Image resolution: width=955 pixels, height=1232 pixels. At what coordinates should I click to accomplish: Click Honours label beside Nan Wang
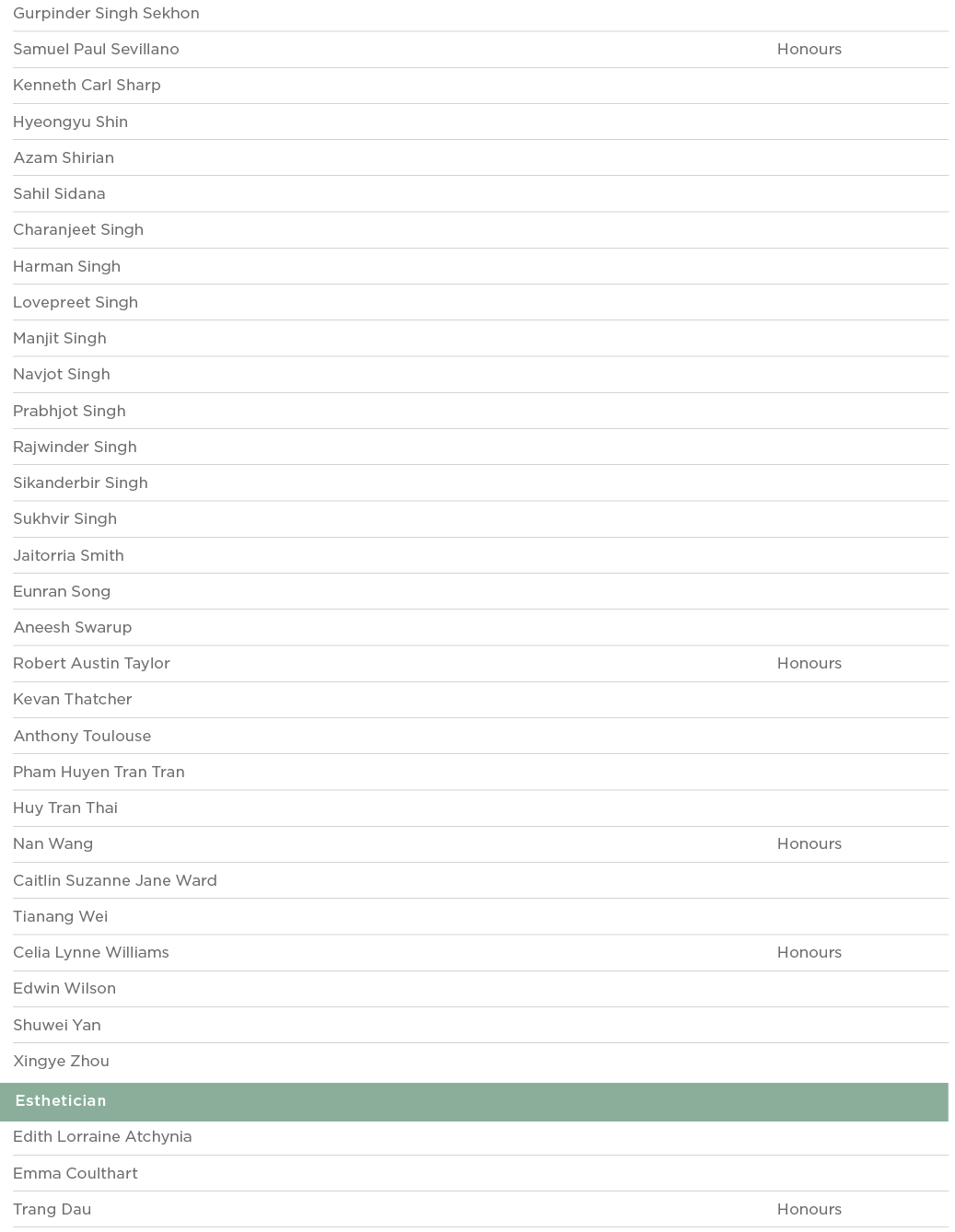pyautogui.click(x=809, y=843)
